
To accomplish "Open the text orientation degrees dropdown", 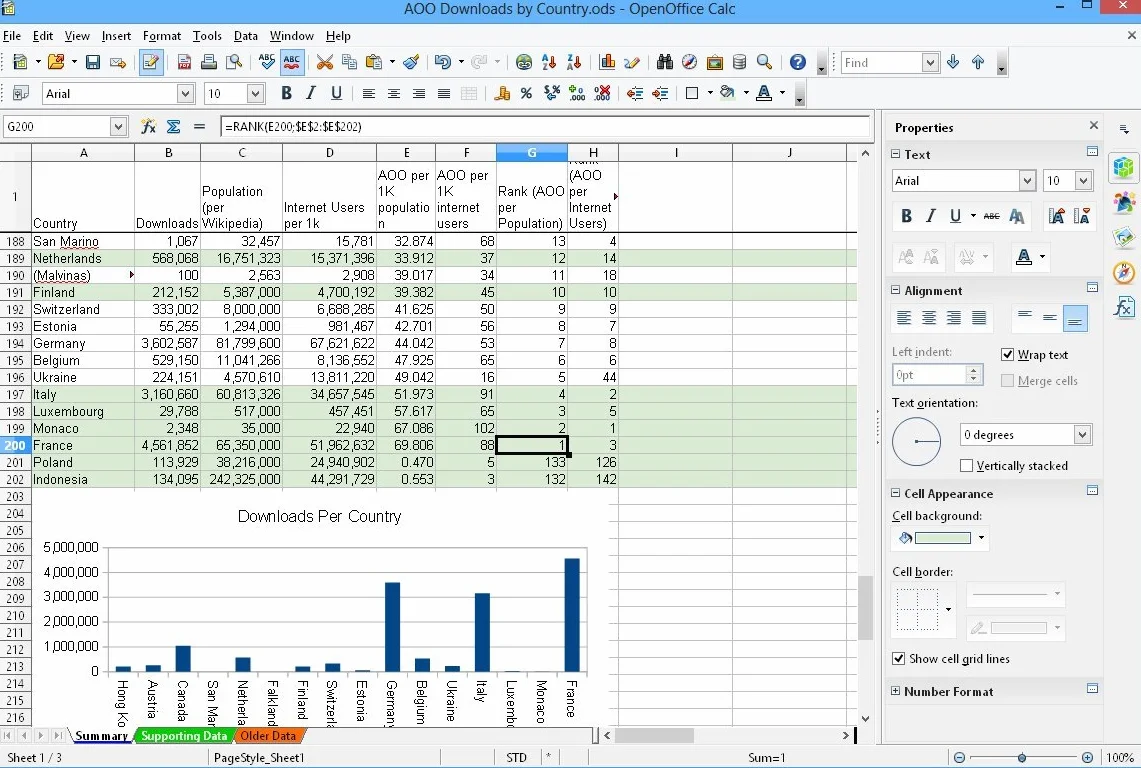I will [1082, 435].
